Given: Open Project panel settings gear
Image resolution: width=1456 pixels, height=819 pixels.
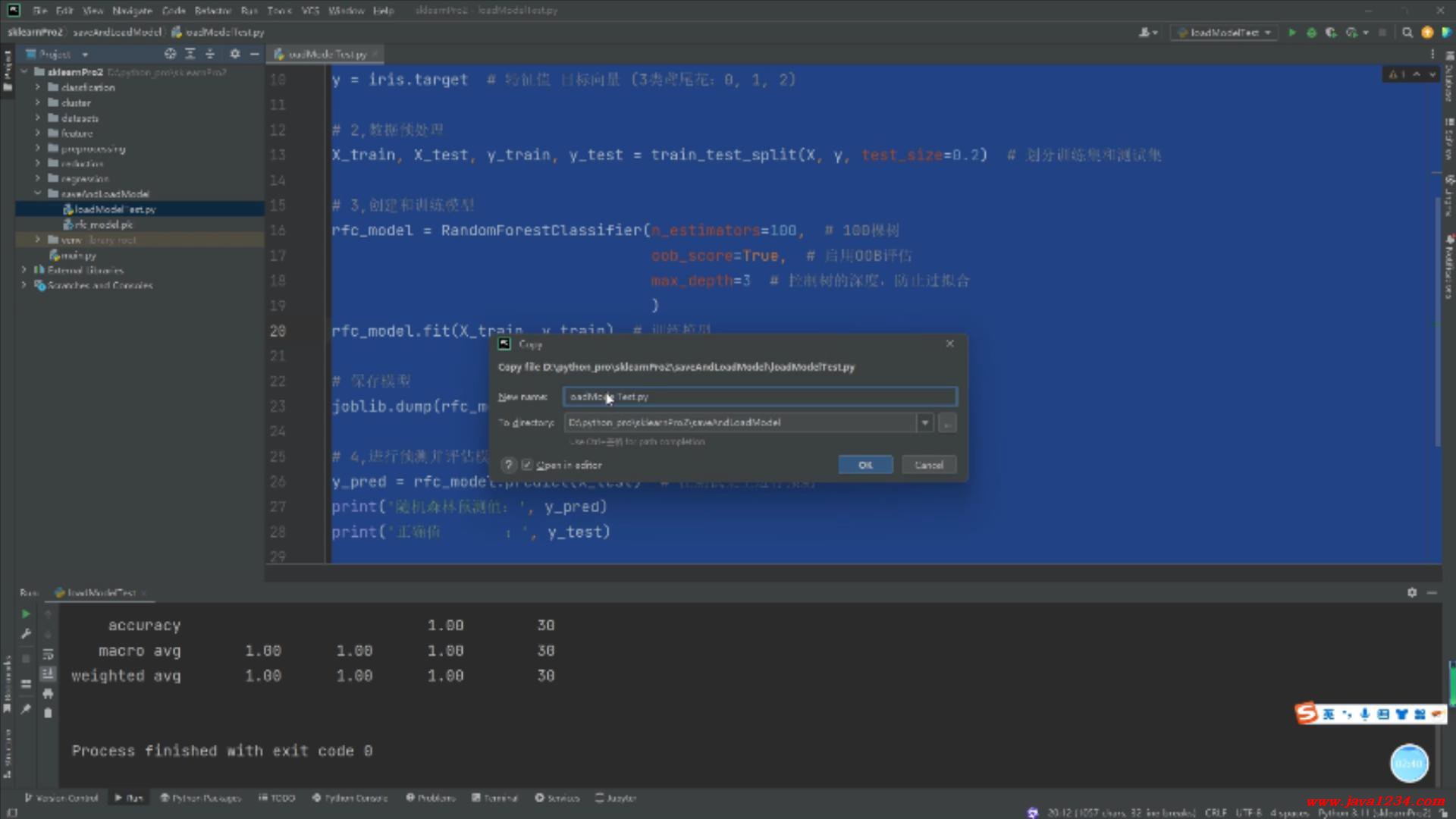Looking at the screenshot, I should click(x=235, y=54).
